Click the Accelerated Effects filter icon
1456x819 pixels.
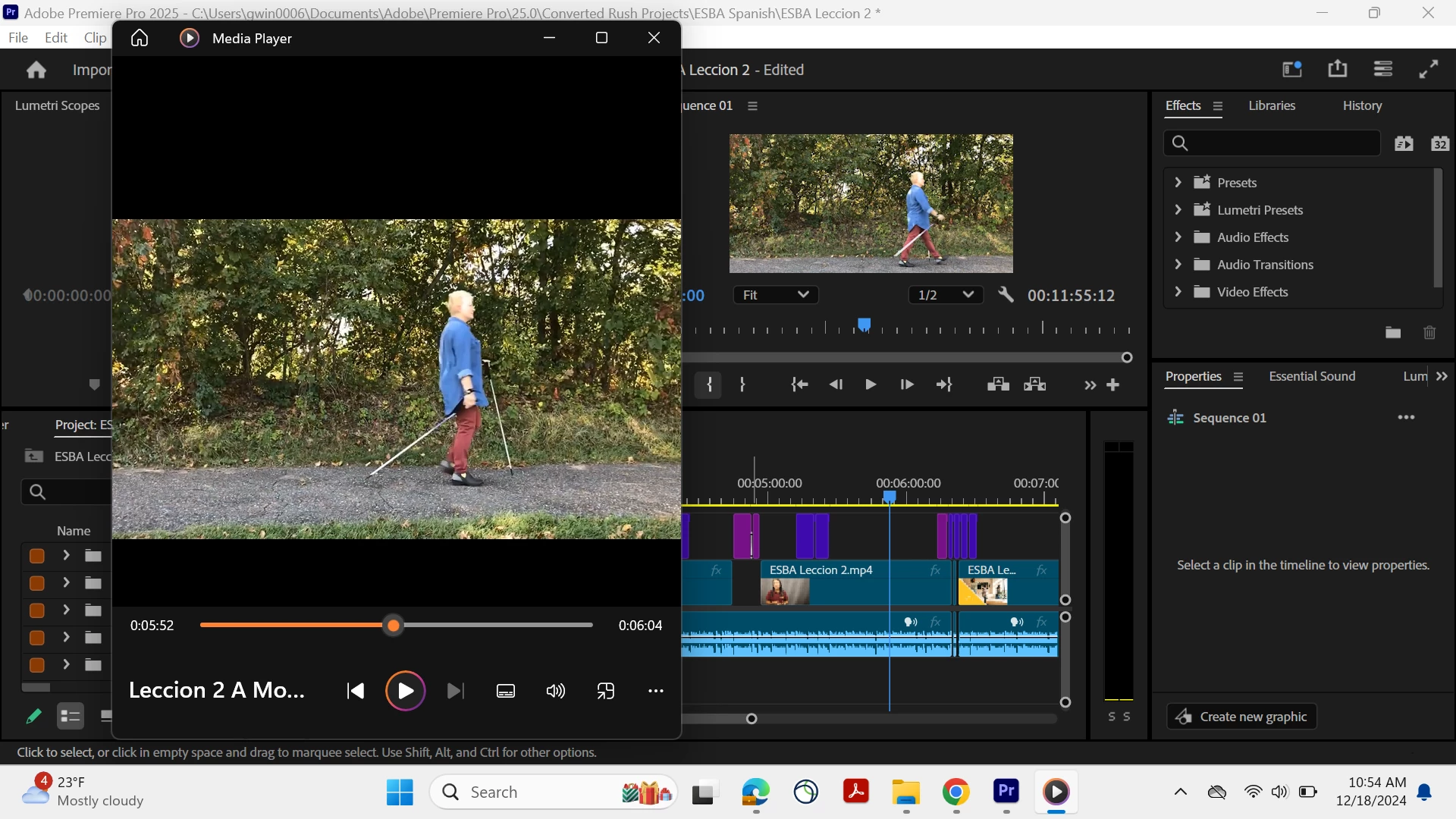pyautogui.click(x=1404, y=143)
